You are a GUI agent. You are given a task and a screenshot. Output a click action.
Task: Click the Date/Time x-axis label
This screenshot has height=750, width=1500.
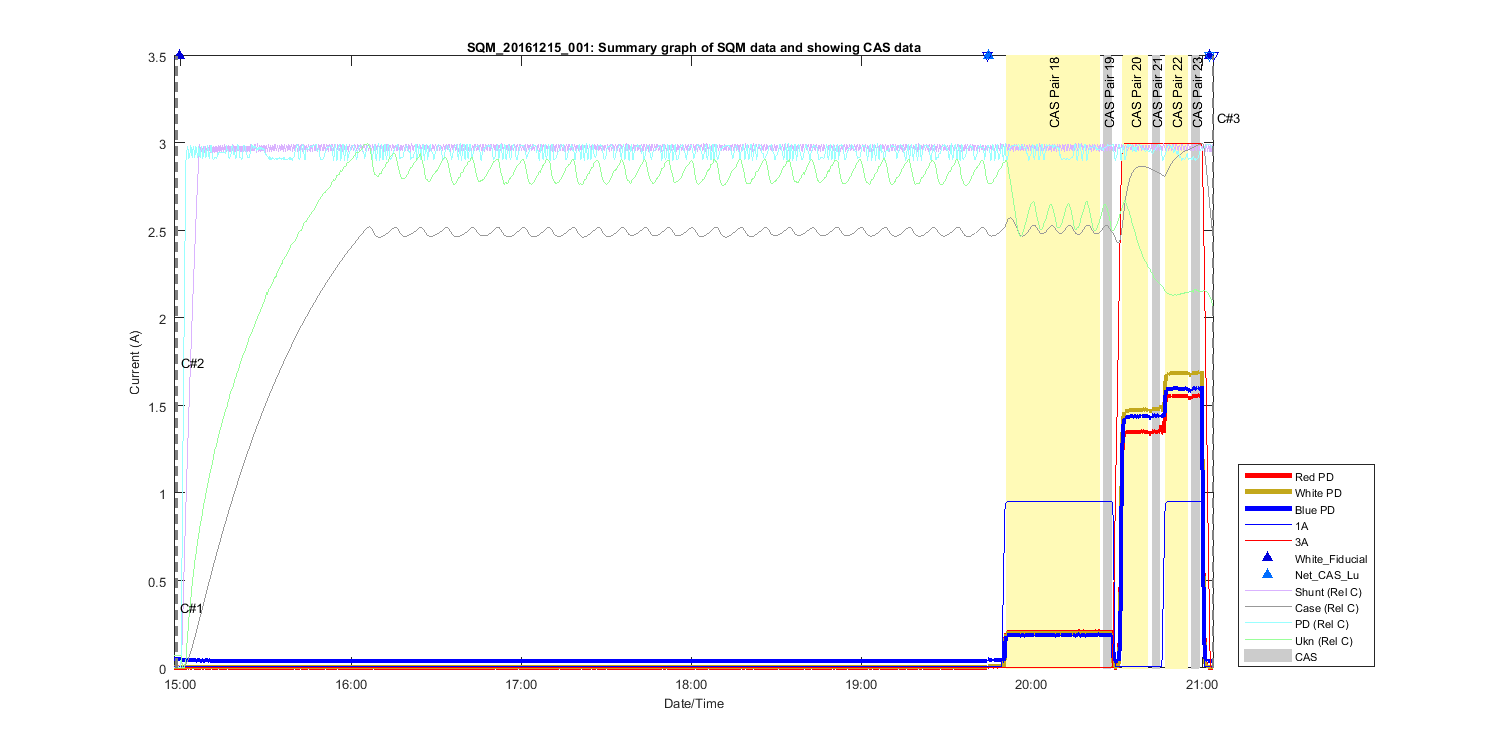point(693,704)
